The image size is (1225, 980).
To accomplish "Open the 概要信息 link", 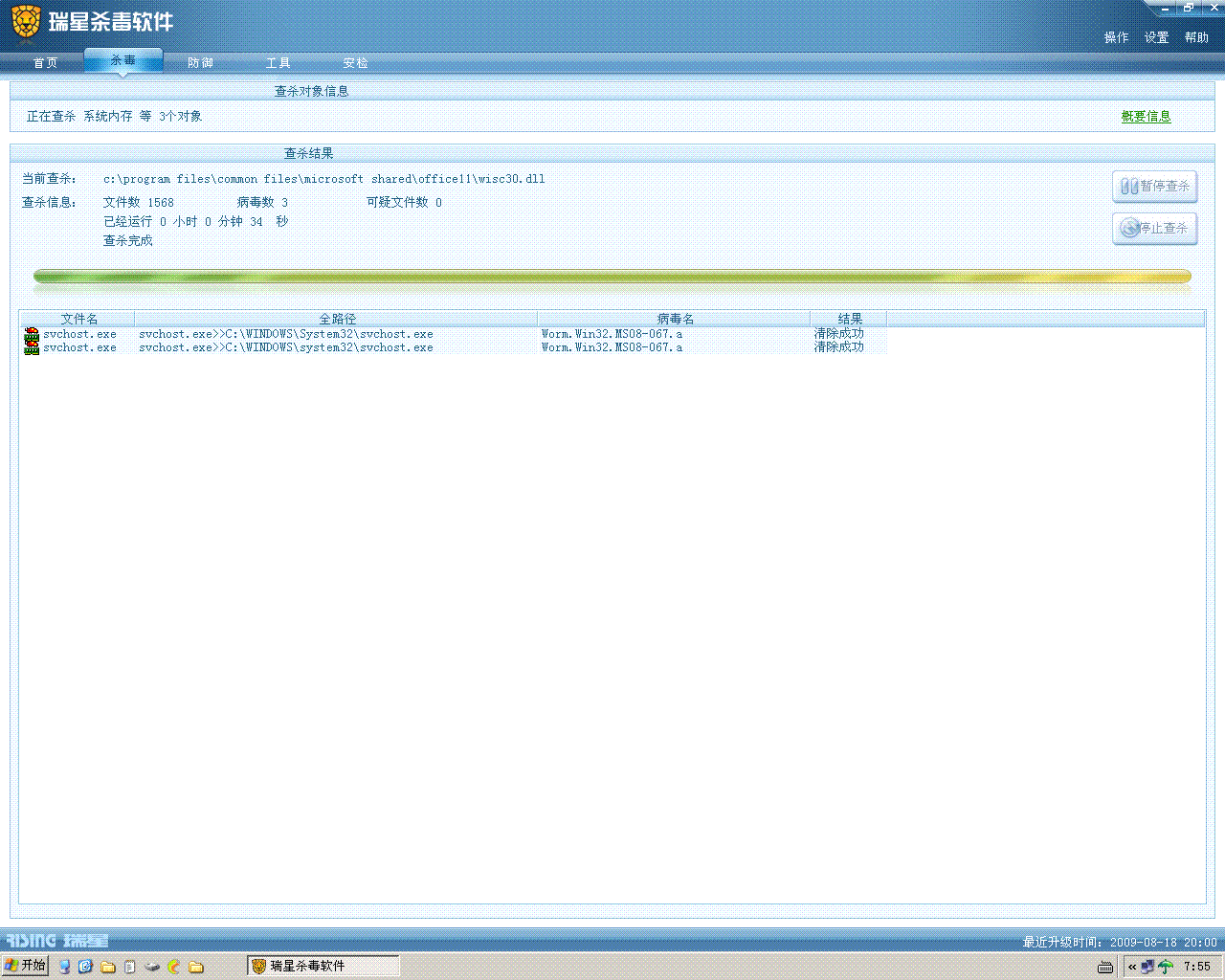I will (x=1147, y=117).
